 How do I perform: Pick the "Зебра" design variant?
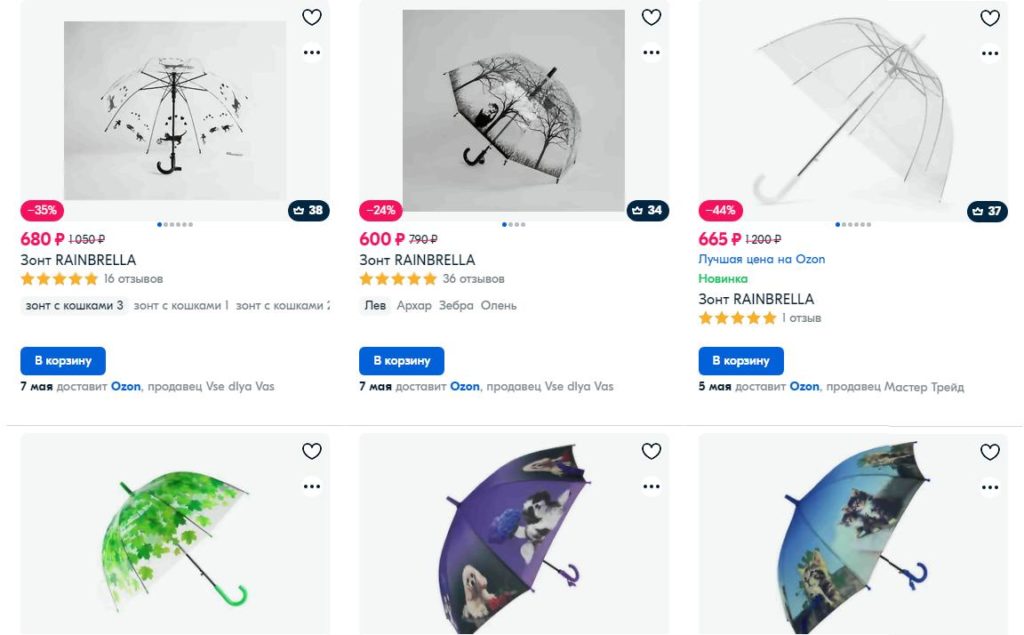coord(456,306)
